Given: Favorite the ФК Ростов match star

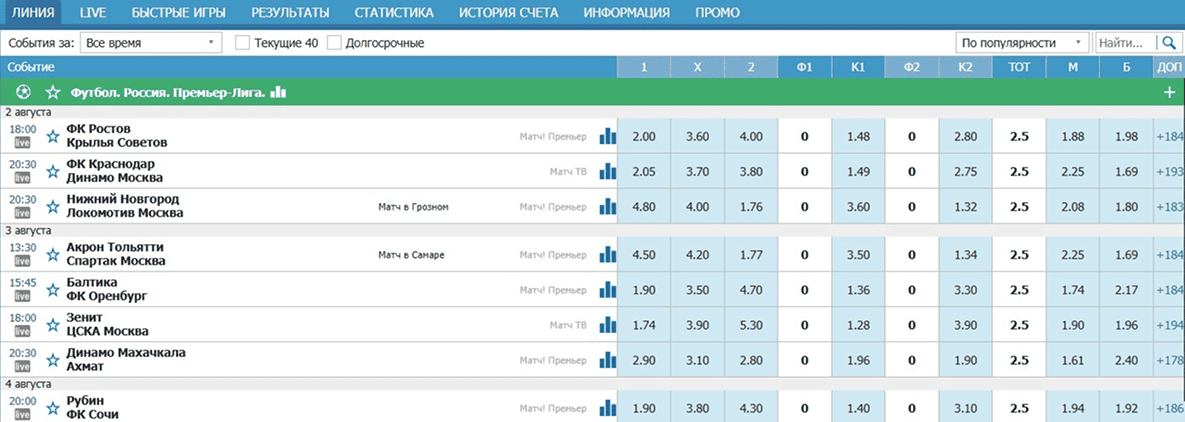Looking at the screenshot, I should (53, 136).
